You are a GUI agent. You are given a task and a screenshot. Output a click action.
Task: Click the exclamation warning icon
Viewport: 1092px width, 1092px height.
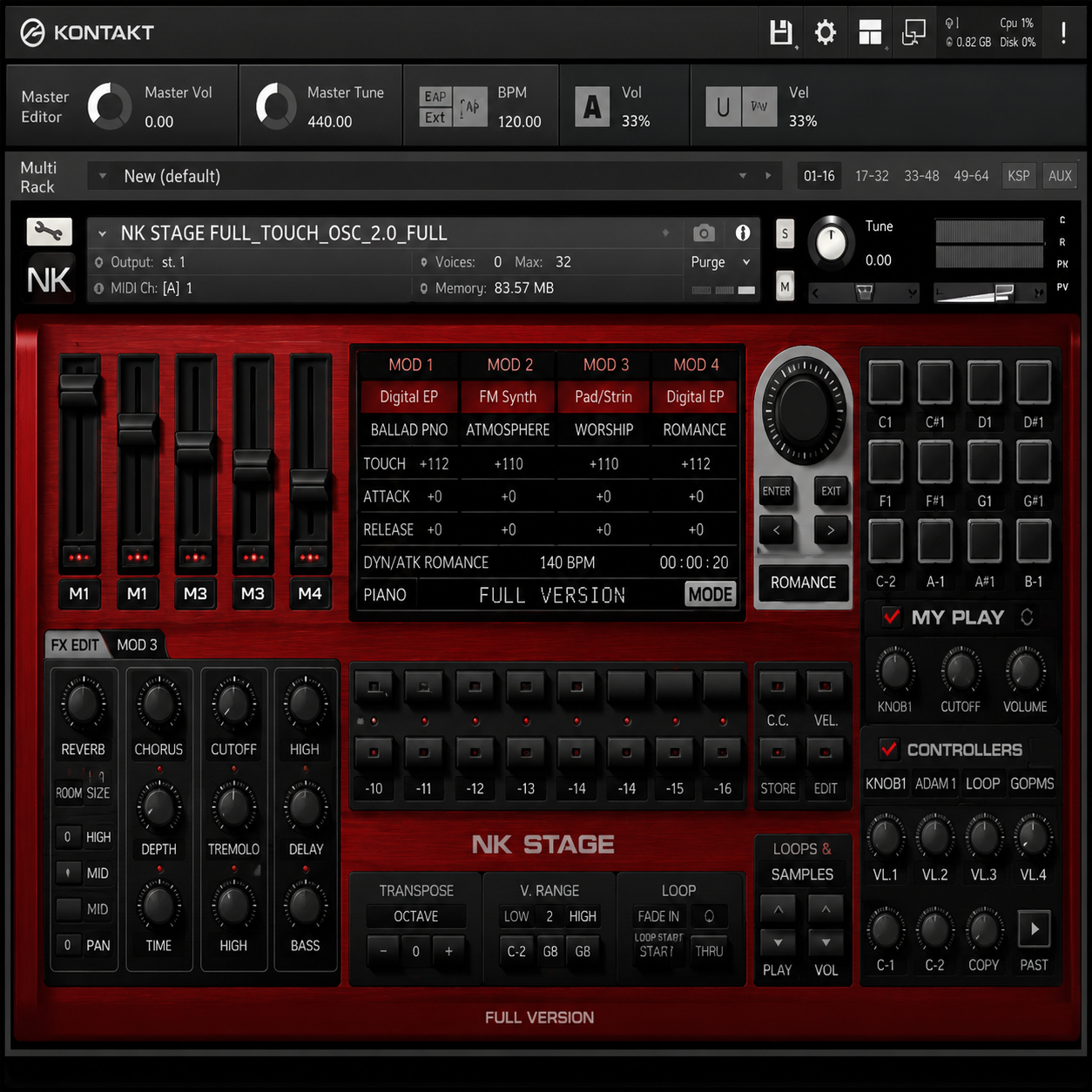[x=1063, y=33]
